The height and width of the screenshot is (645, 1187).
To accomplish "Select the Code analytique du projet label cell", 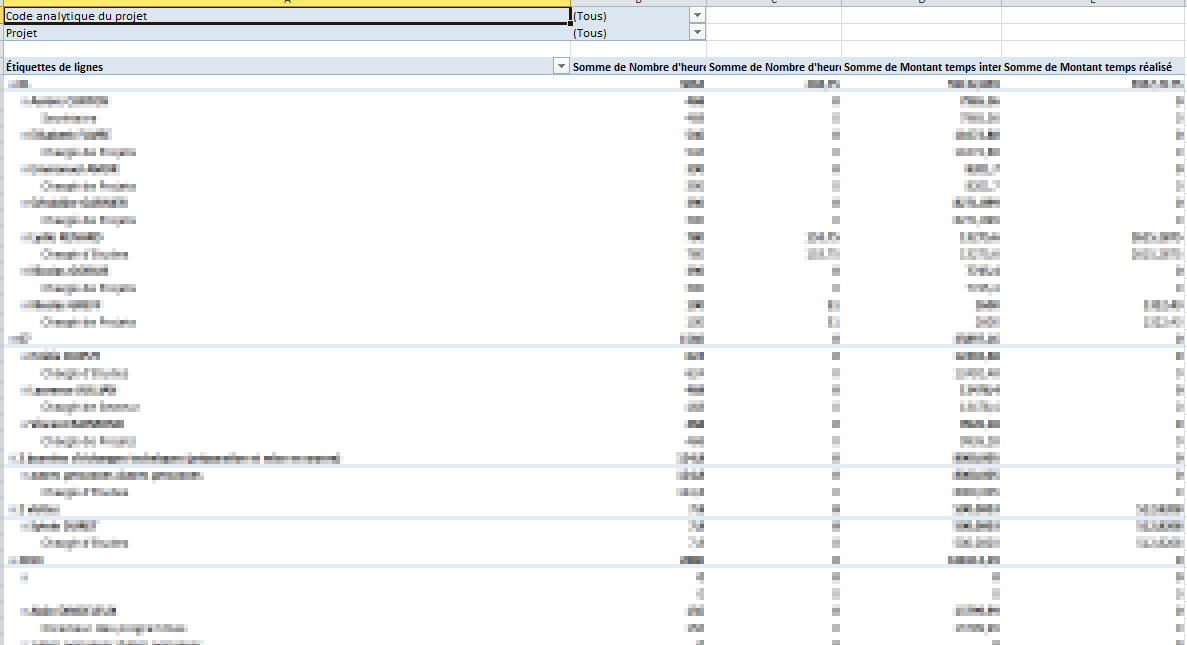I will tap(285, 16).
